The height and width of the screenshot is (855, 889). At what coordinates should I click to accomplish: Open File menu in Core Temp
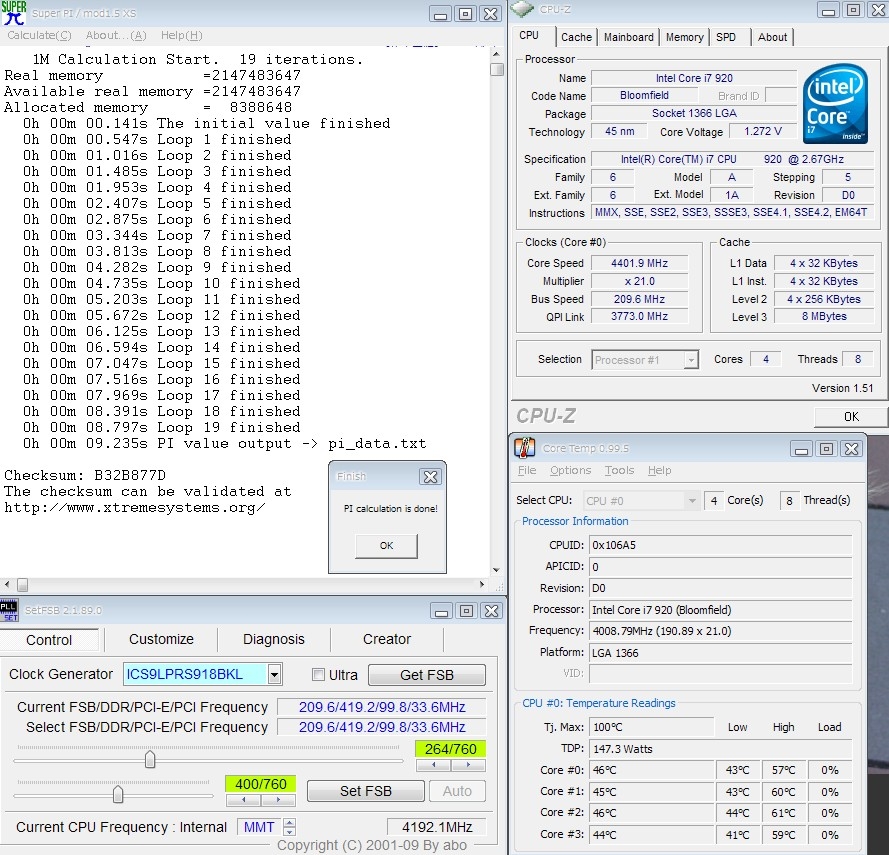(x=527, y=470)
